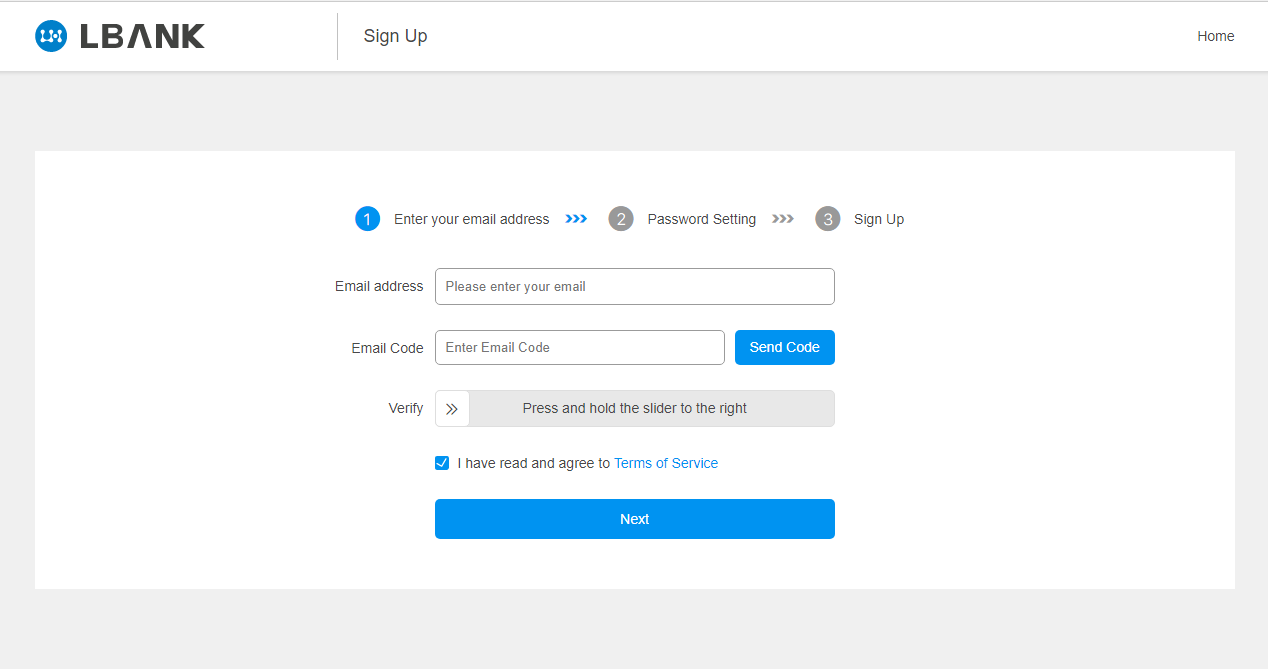Screen dimensions: 1268x669
Task: Click the LBANK wordmark text
Action: [142, 36]
